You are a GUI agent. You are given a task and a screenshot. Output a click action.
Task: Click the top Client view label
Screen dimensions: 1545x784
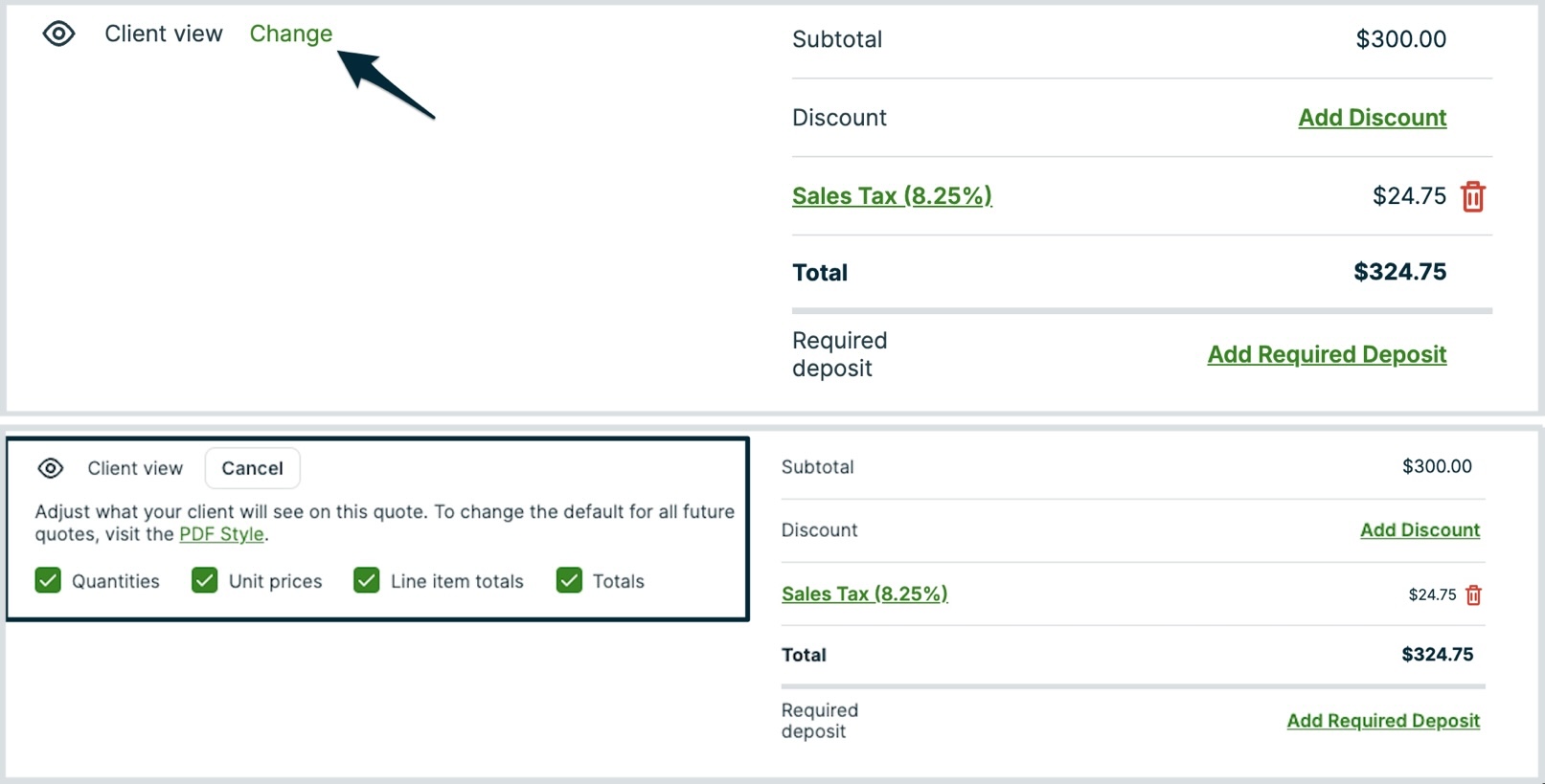pos(164,34)
